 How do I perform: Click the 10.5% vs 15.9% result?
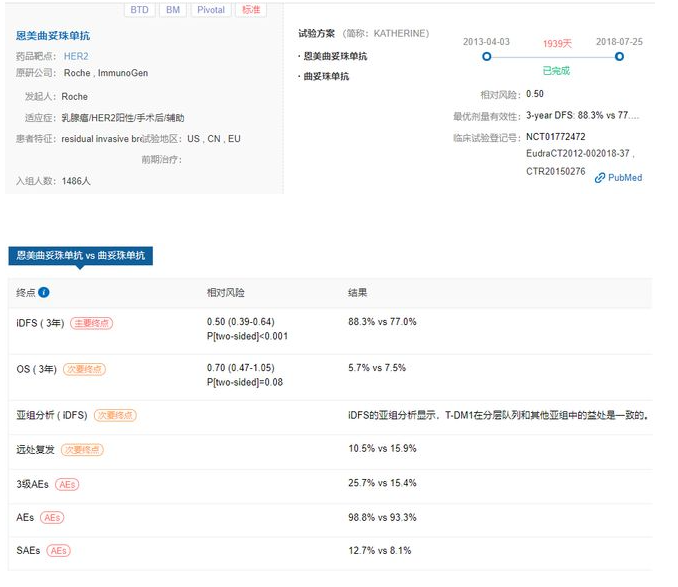tap(382, 448)
